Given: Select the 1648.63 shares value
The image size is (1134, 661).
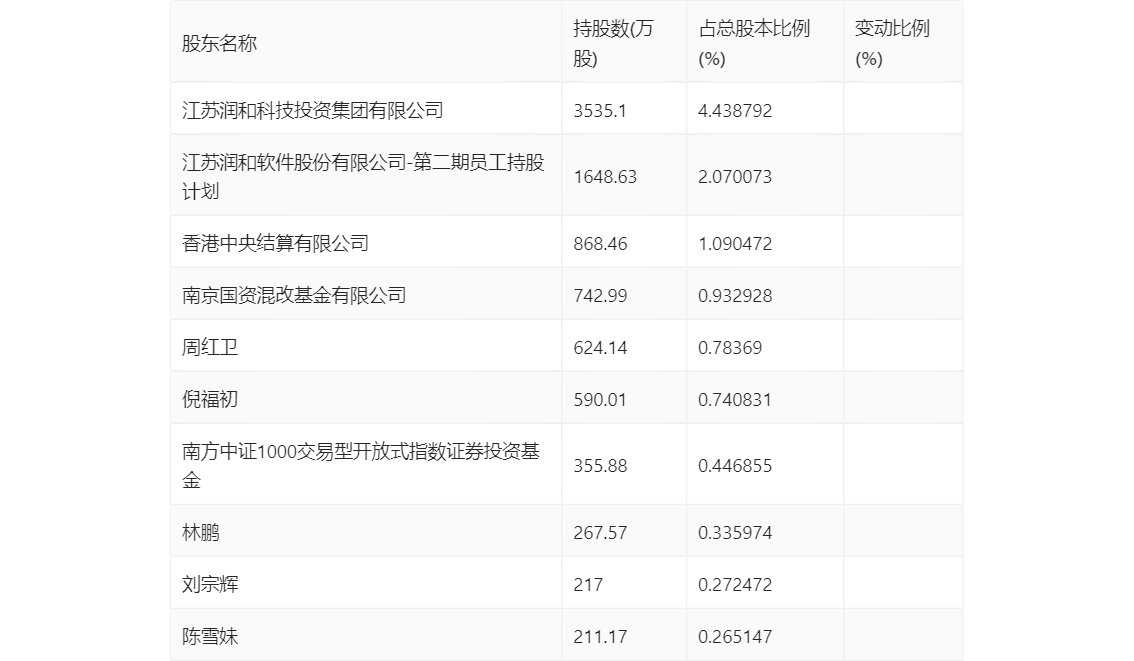Looking at the screenshot, I should 605,176.
